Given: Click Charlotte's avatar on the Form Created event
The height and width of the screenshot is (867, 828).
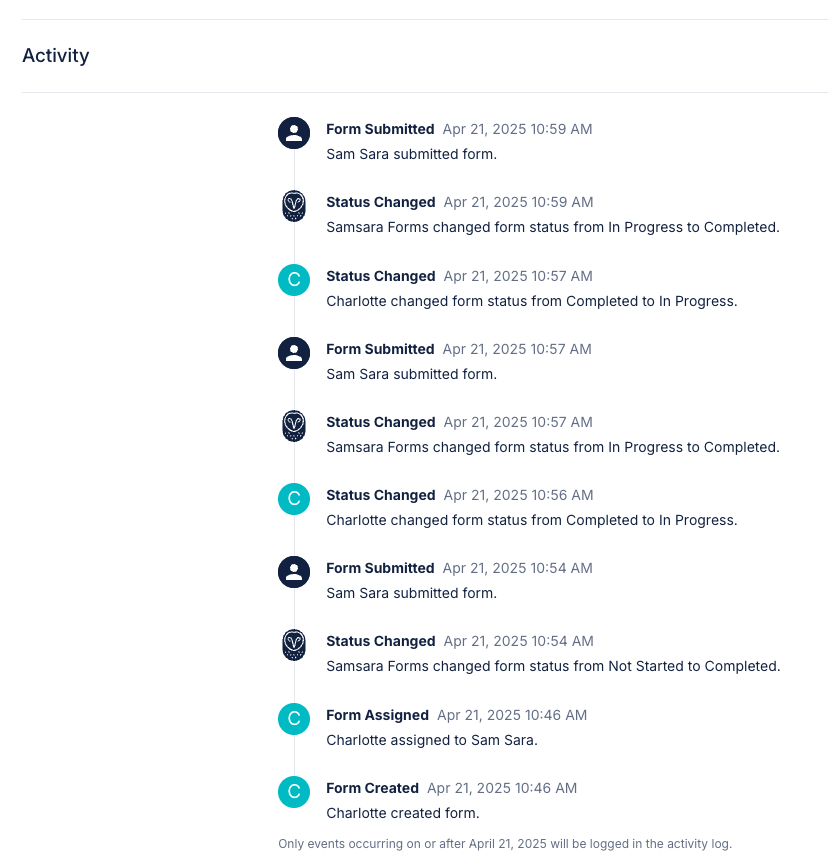Looking at the screenshot, I should point(293,792).
